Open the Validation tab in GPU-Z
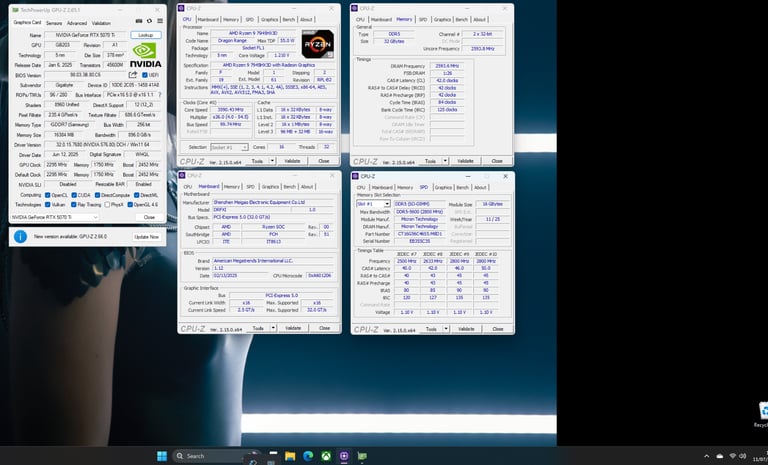Screen dimensions: 768x465 coord(101,23)
